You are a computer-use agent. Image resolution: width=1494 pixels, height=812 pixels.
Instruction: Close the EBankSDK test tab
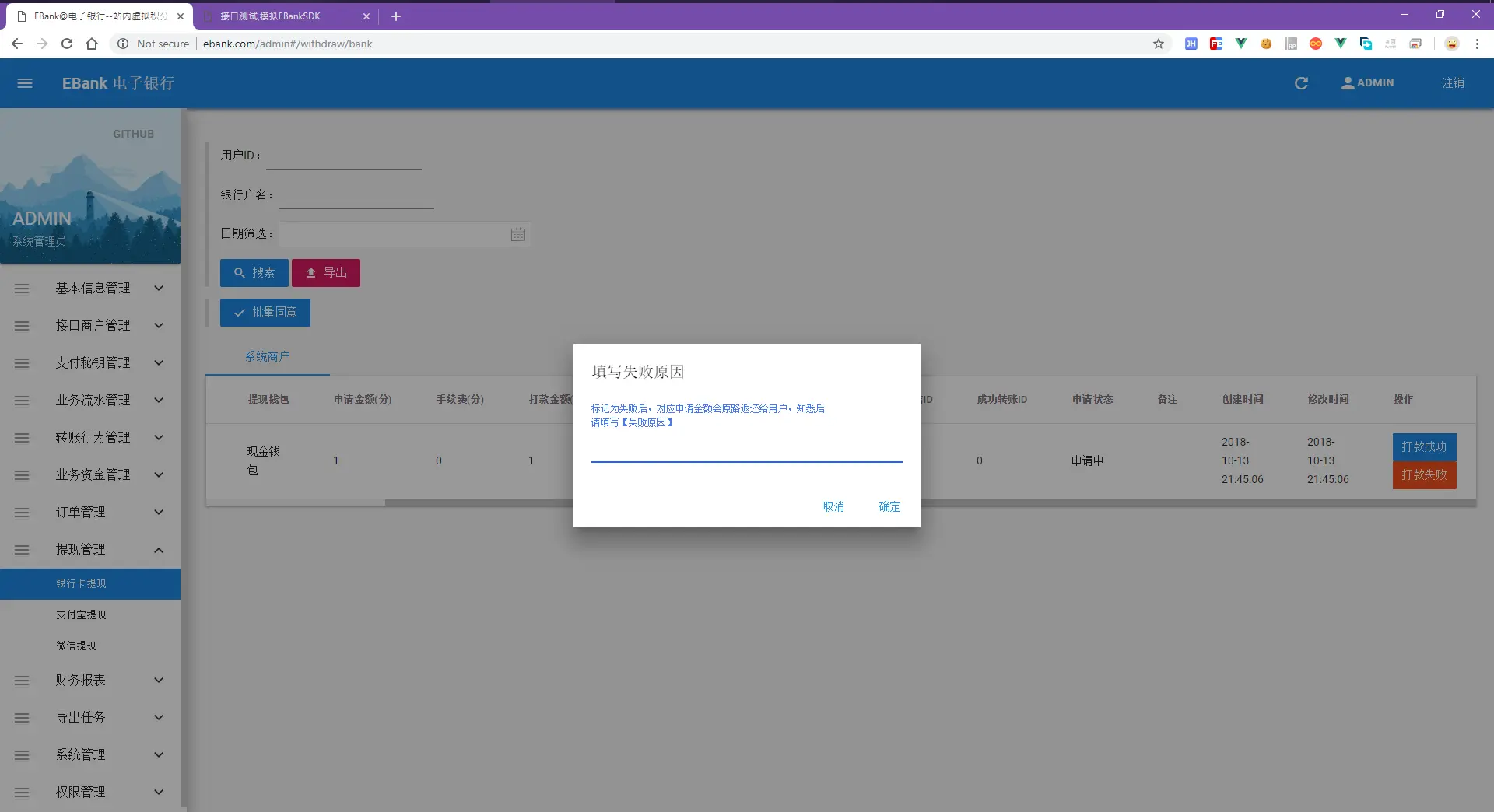[x=366, y=16]
